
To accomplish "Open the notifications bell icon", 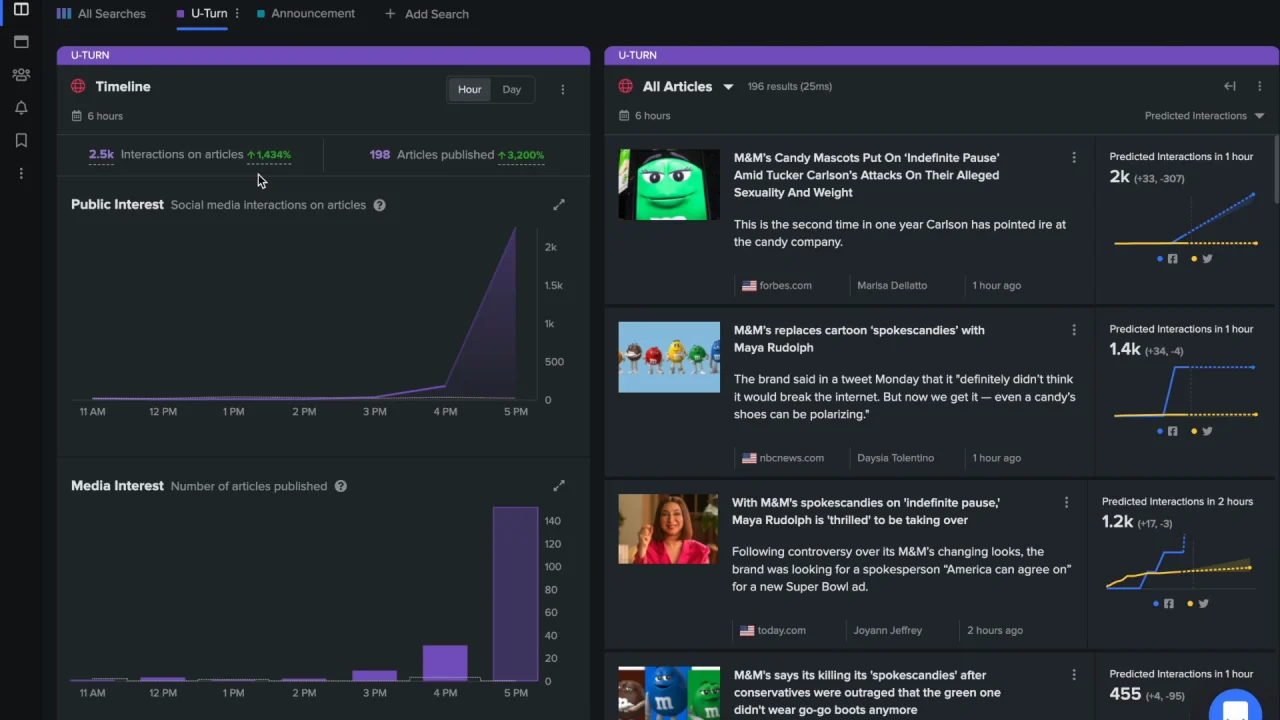I will (21, 108).
